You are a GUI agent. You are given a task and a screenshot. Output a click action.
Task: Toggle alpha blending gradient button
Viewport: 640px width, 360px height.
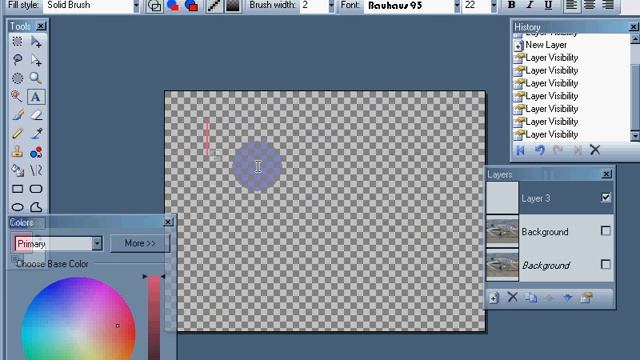pos(233,5)
